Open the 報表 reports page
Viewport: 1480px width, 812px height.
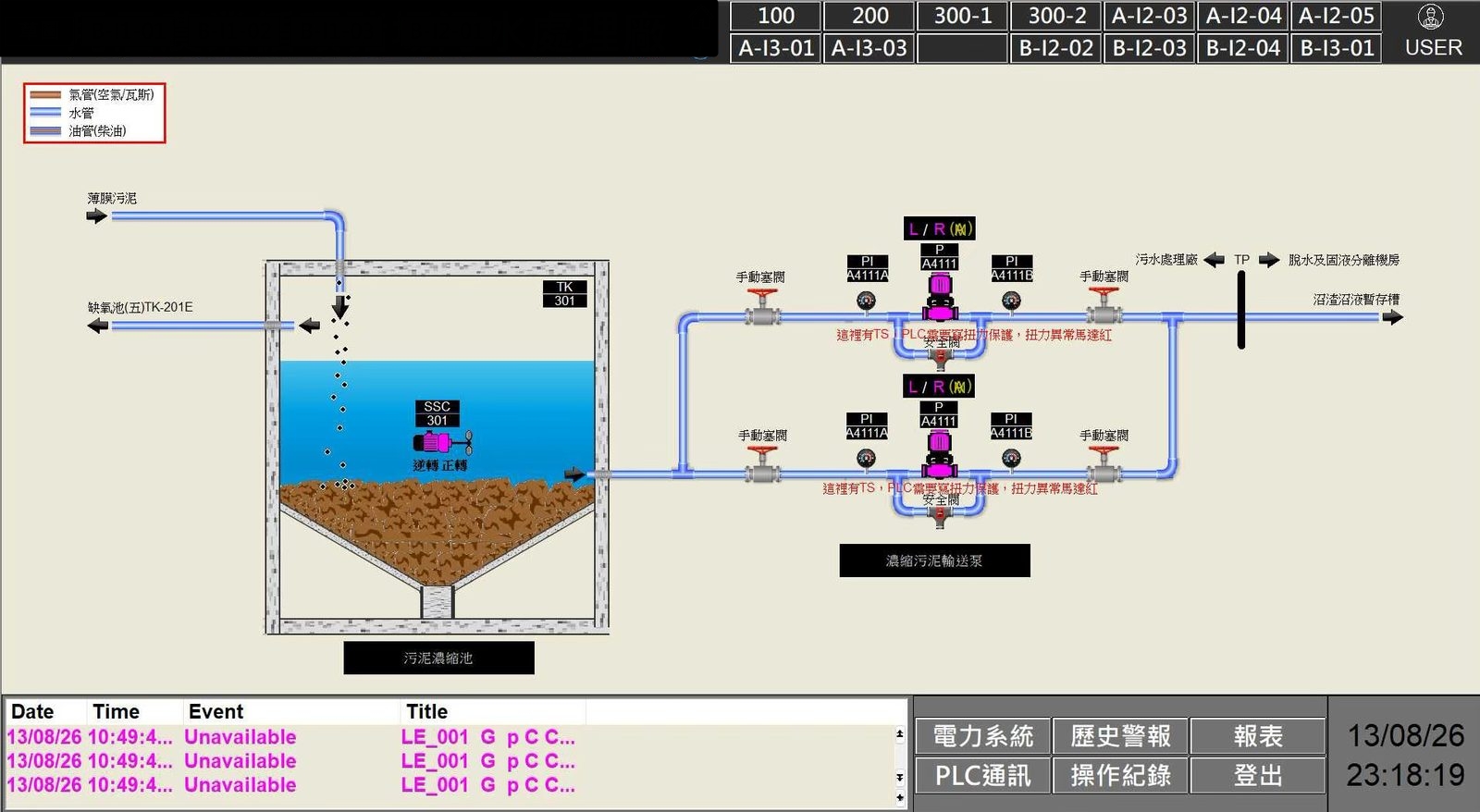[1258, 736]
